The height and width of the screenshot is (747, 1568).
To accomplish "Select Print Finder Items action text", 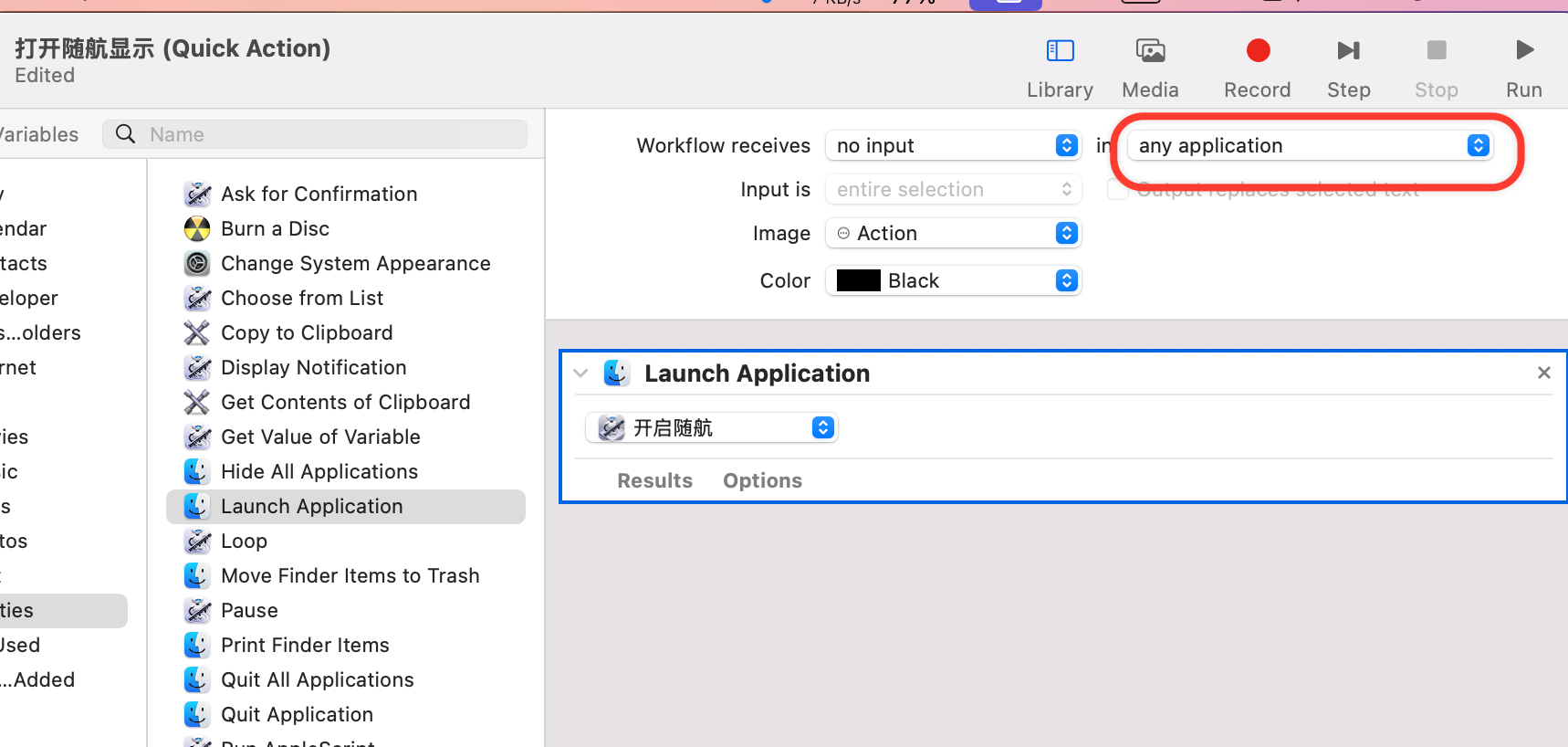I will pyautogui.click(x=305, y=645).
